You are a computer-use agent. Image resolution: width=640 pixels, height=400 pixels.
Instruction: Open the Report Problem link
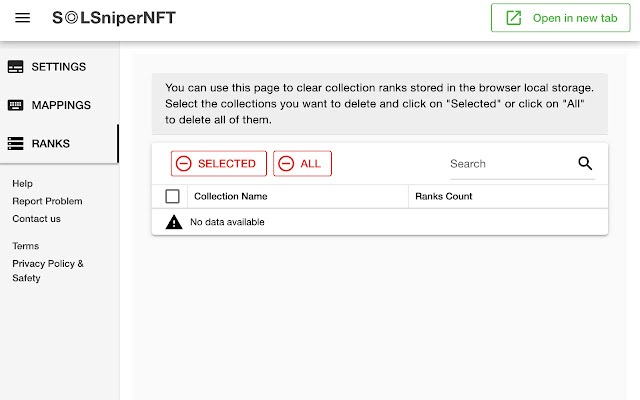pos(47,201)
